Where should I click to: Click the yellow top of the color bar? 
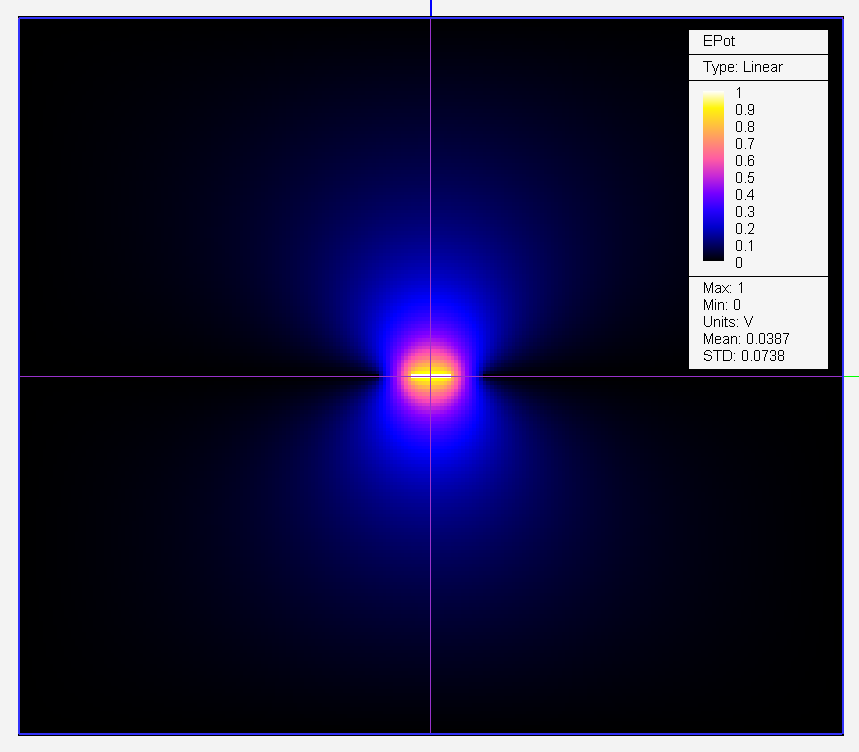713,98
